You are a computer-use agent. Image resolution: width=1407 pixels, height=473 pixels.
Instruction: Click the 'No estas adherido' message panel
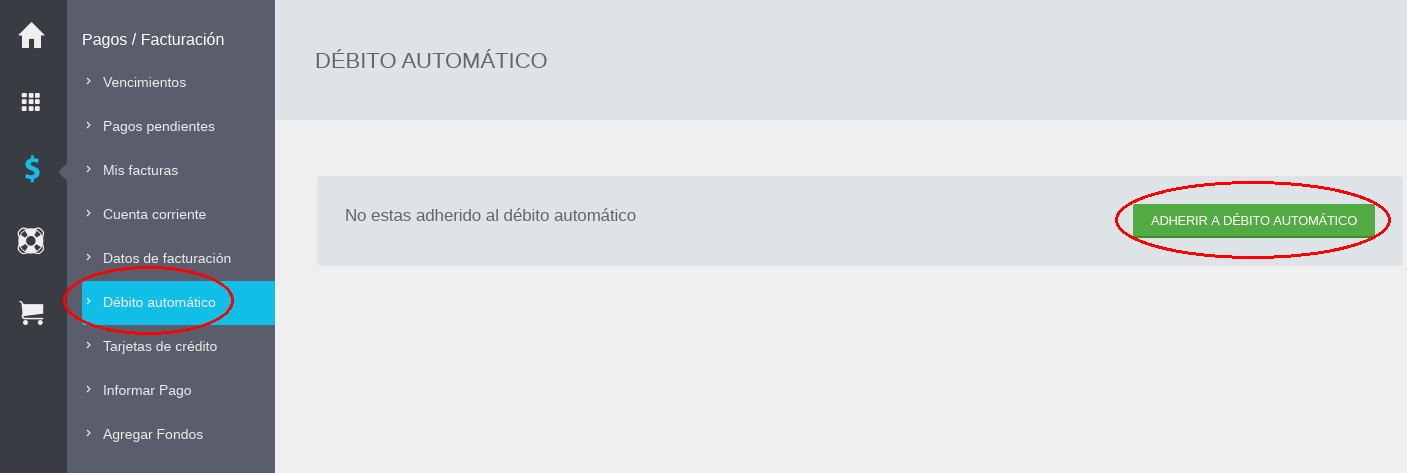point(859,221)
